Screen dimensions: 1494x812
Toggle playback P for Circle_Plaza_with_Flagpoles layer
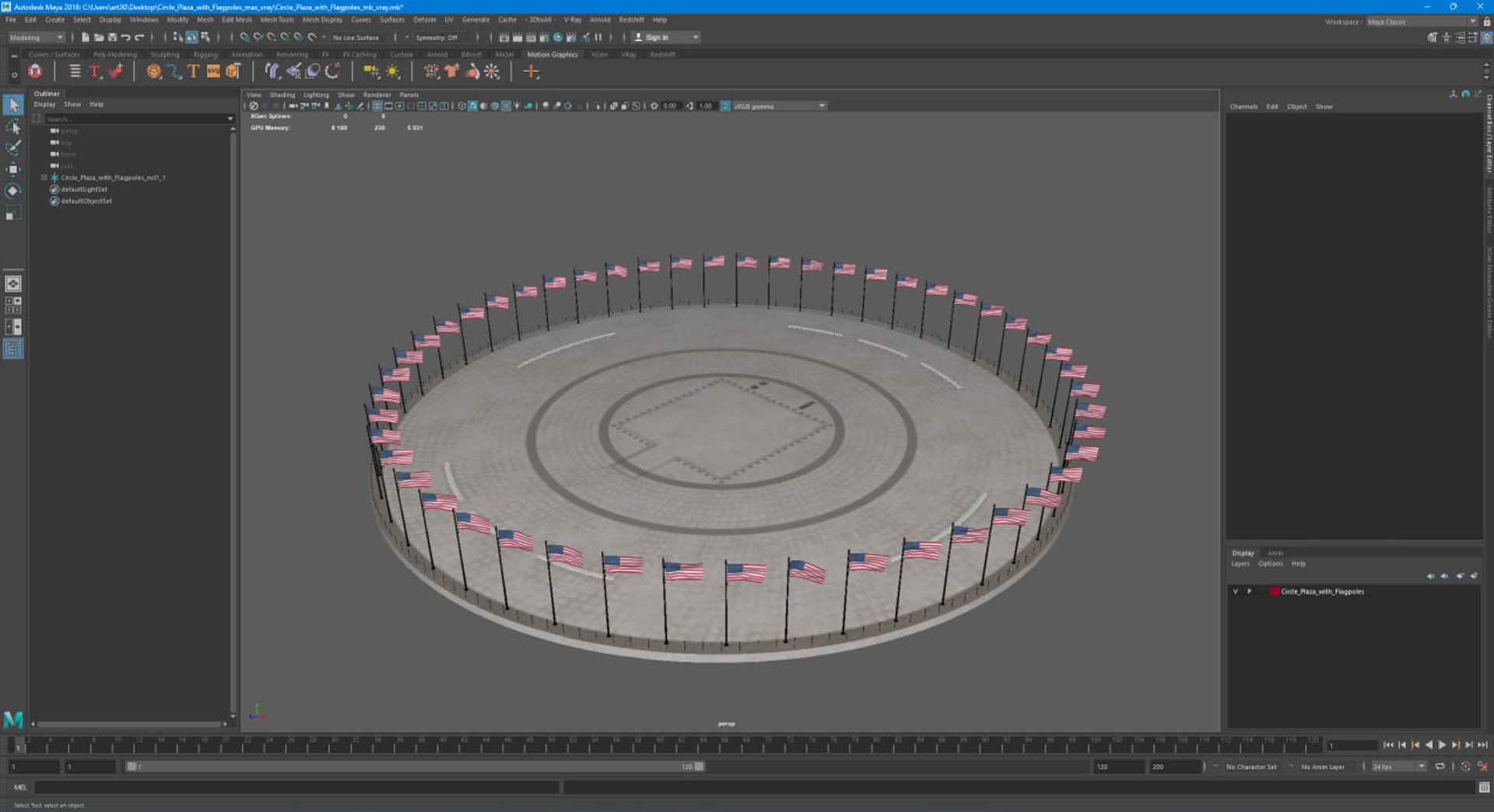pos(1250,591)
